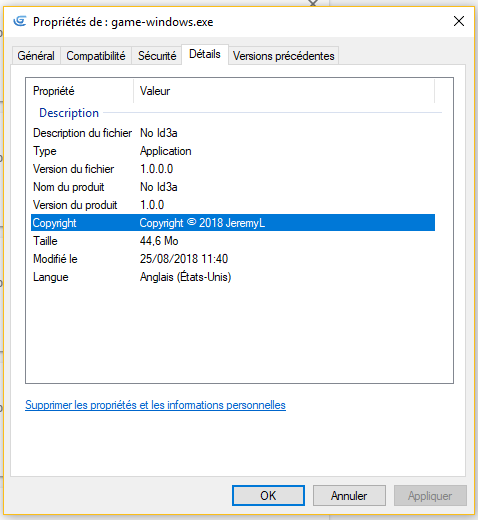Click Supprimer les propriétés et informations personnelles link
The image size is (478, 520).
point(155,405)
